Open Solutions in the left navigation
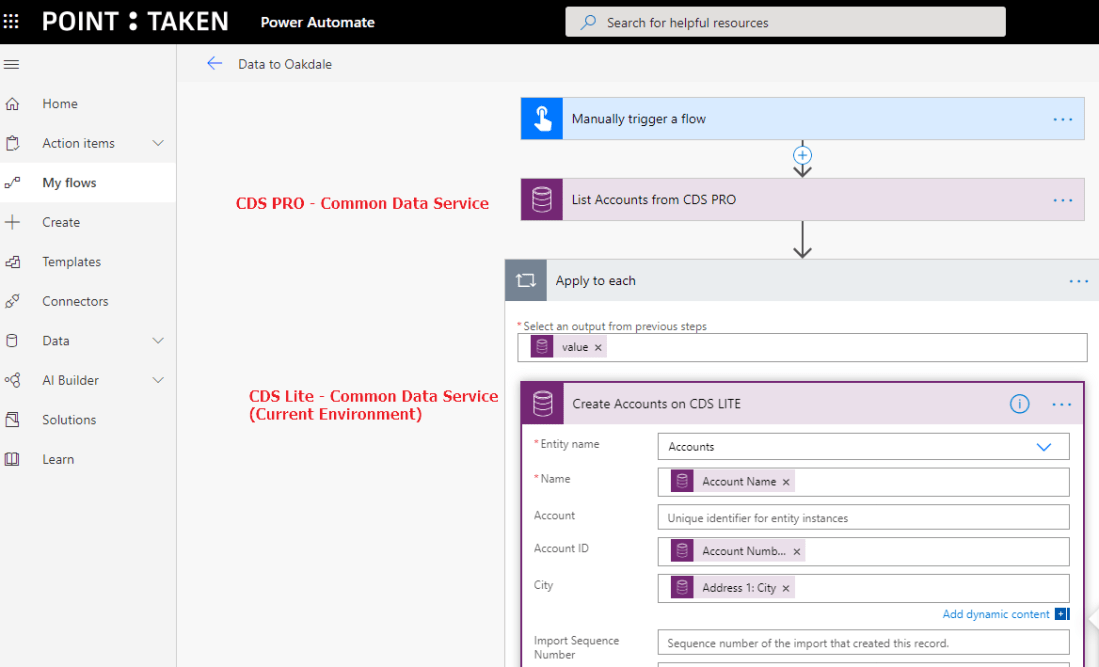 (69, 420)
